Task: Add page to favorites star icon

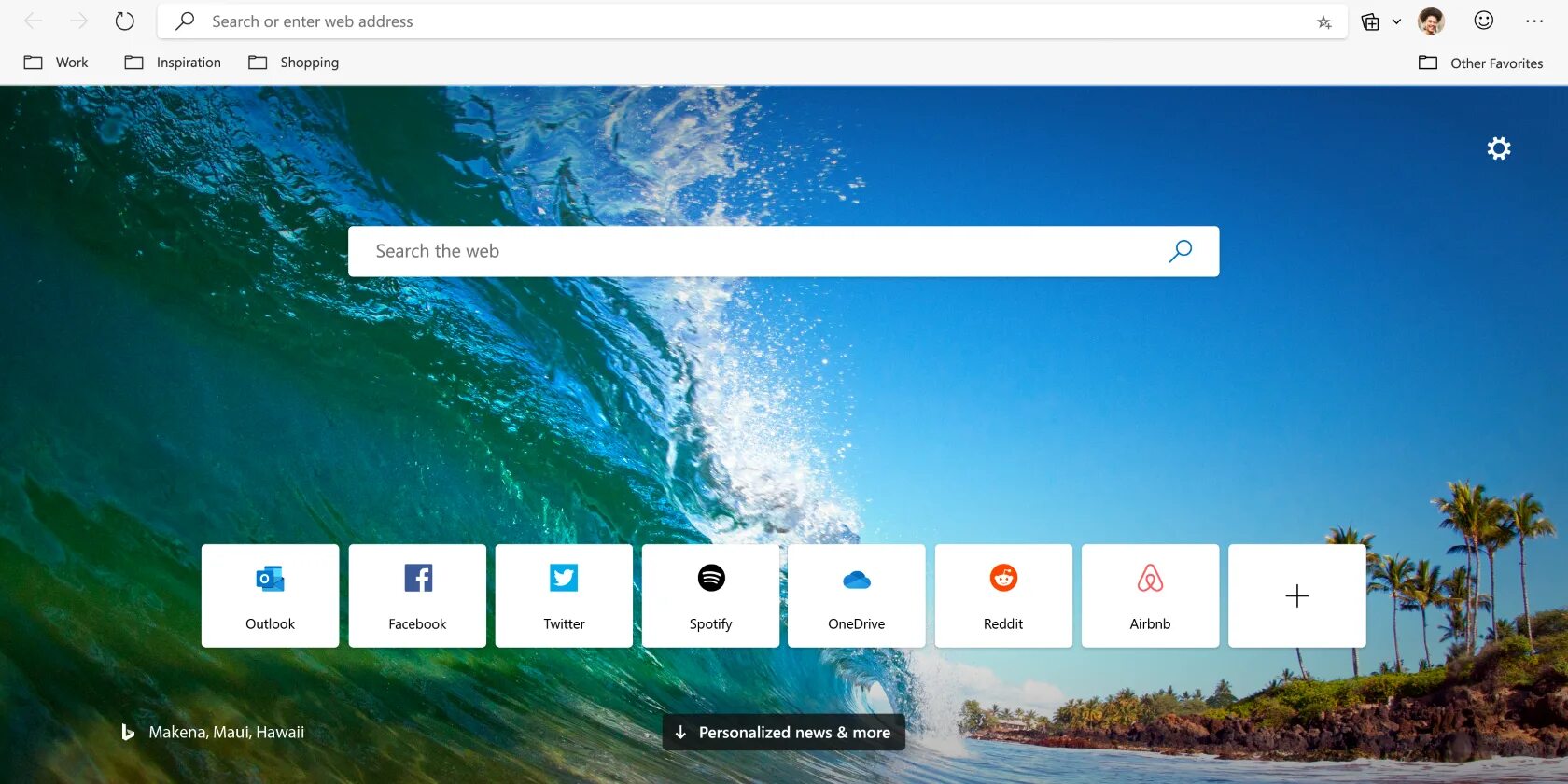Action: (1323, 22)
